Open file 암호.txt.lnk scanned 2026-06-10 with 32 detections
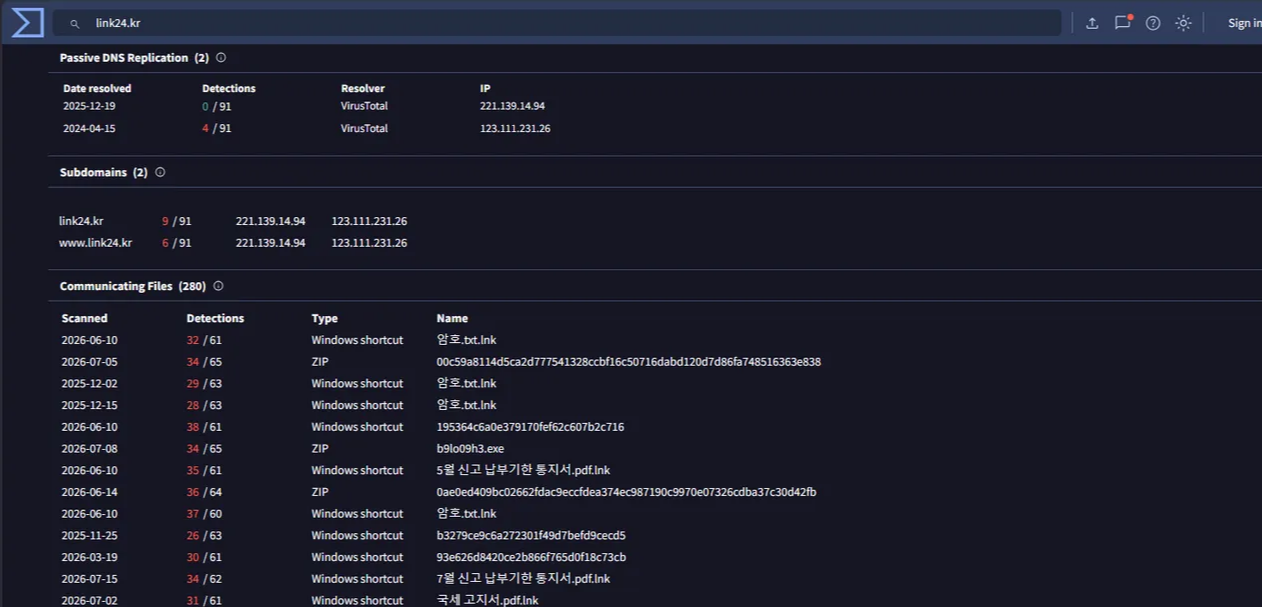 coord(466,340)
